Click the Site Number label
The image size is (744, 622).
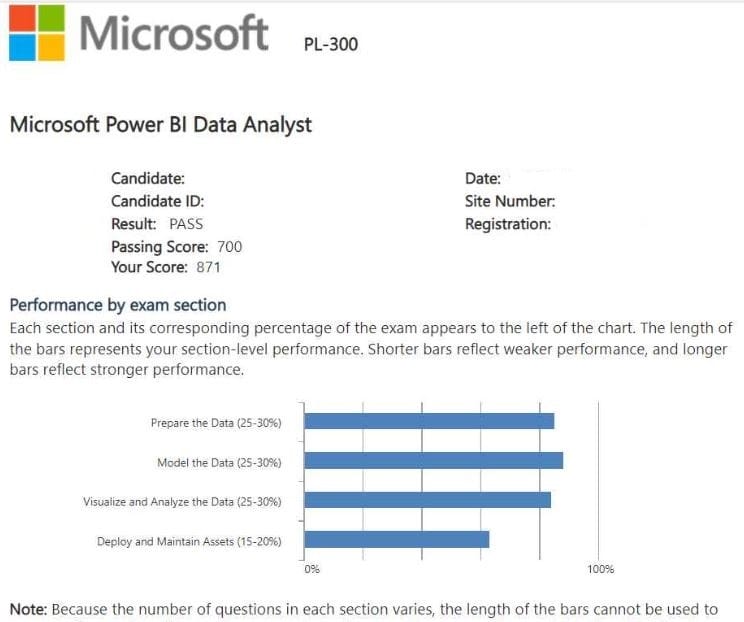(509, 201)
